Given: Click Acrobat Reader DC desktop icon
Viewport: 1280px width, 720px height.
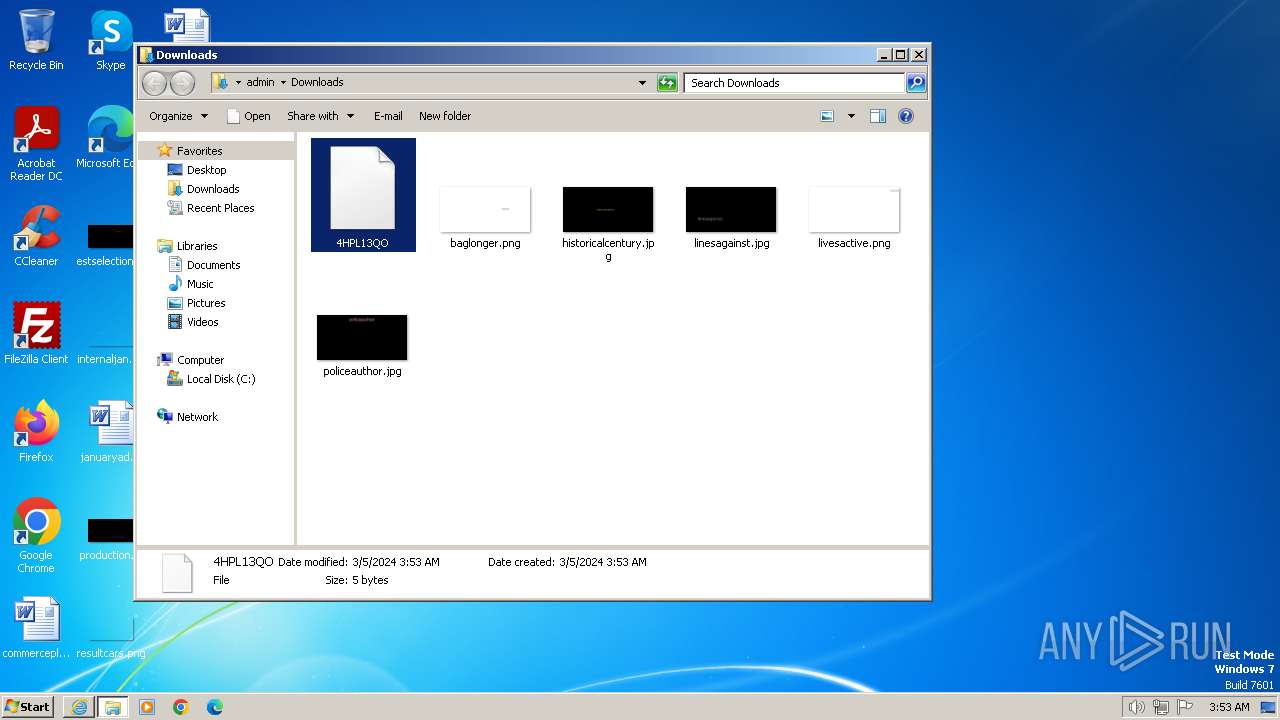Looking at the screenshot, I should point(36,144).
